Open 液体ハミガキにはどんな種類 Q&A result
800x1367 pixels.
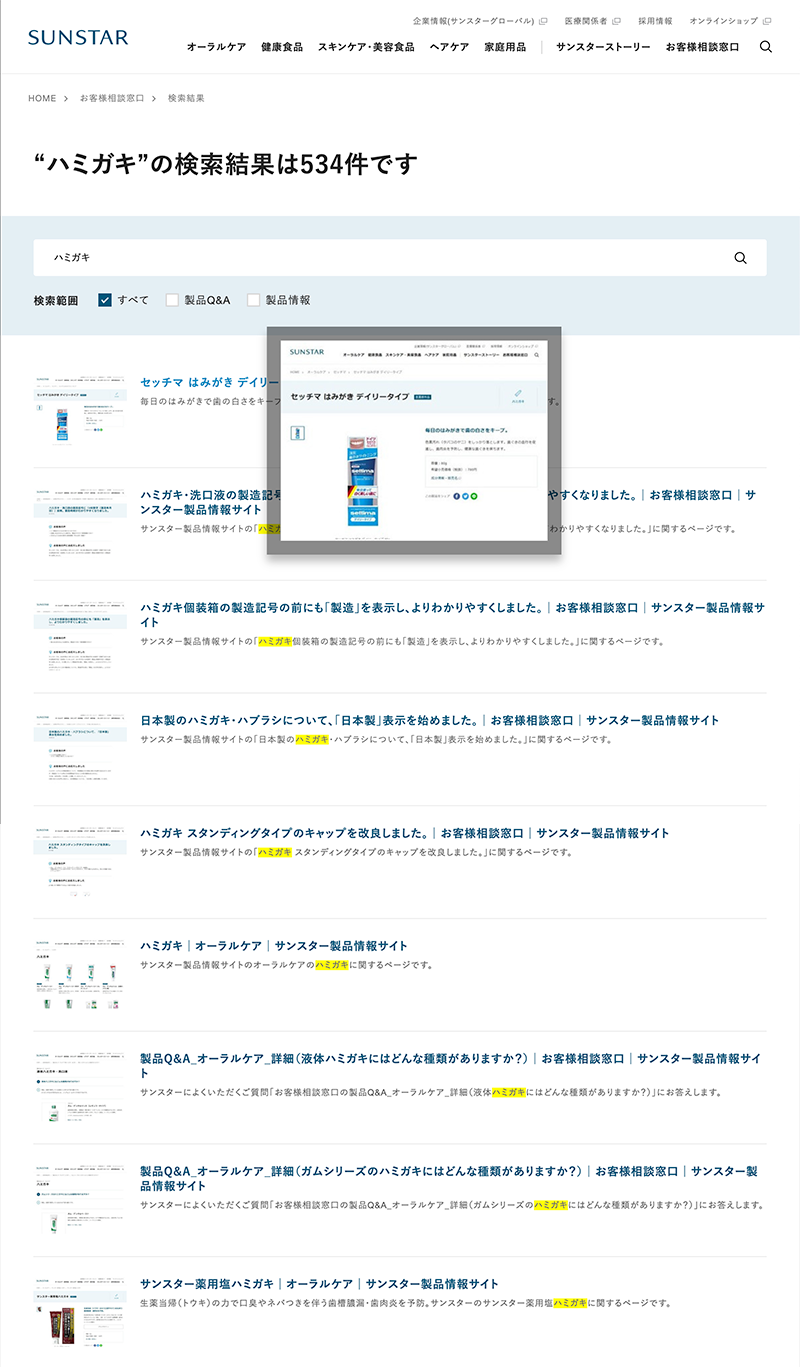[450, 1065]
